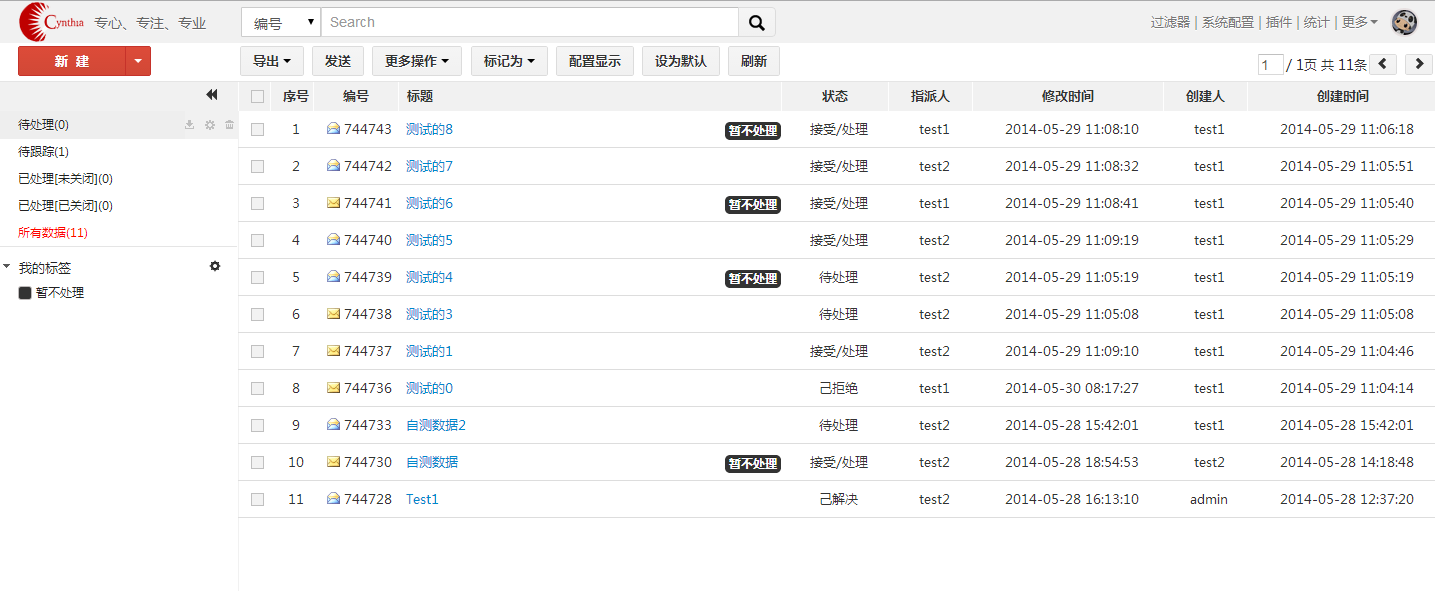The width and height of the screenshot is (1435, 591).
Task: Check the select-all checkbox in table header
Action: 257,96
